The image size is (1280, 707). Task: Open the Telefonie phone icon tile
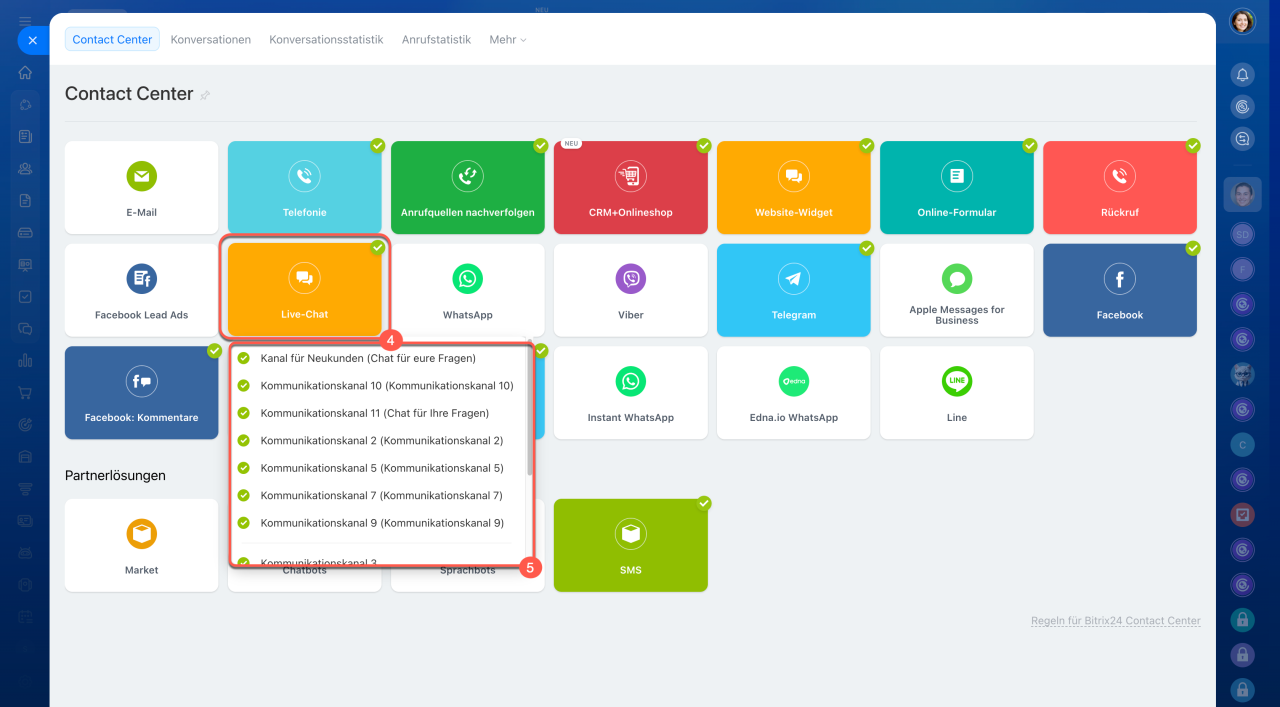coord(305,187)
